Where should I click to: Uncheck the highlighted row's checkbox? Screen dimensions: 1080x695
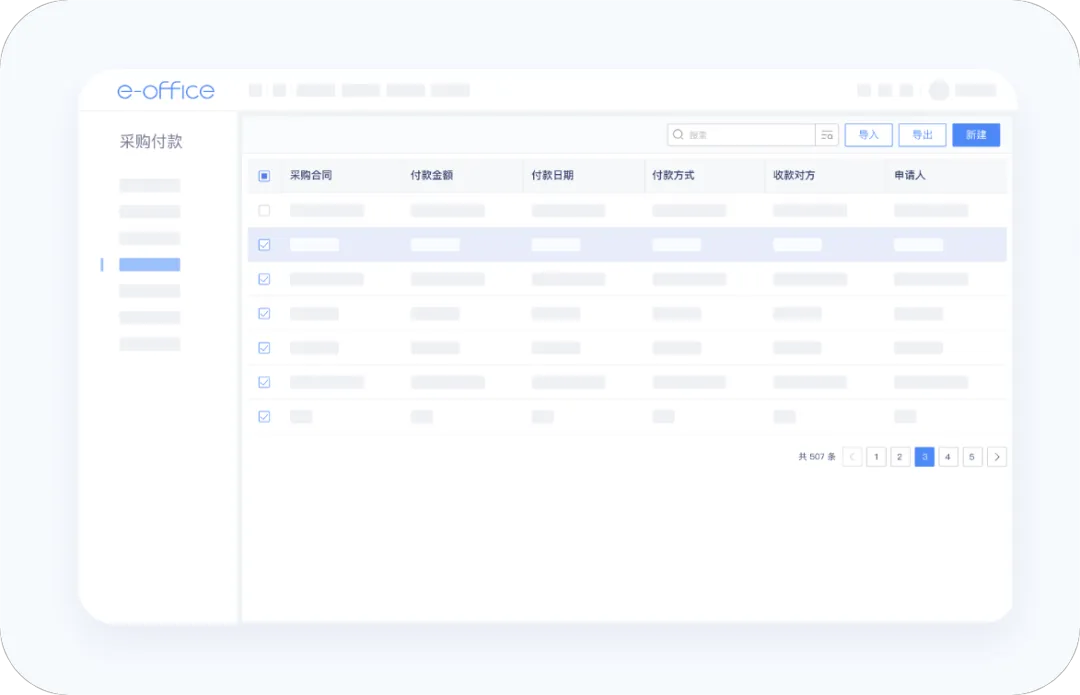coord(264,245)
